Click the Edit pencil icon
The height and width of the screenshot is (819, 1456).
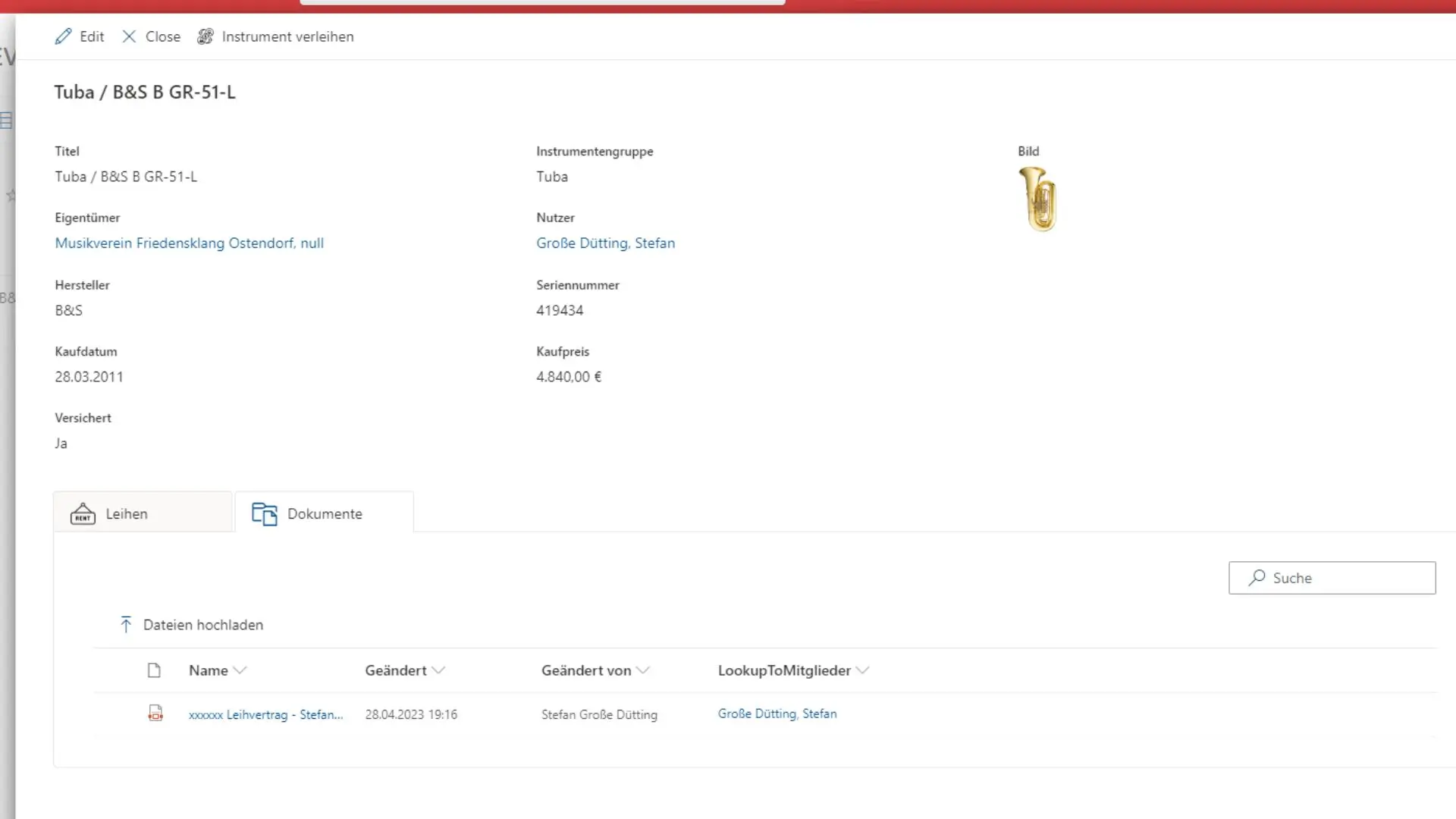(64, 36)
